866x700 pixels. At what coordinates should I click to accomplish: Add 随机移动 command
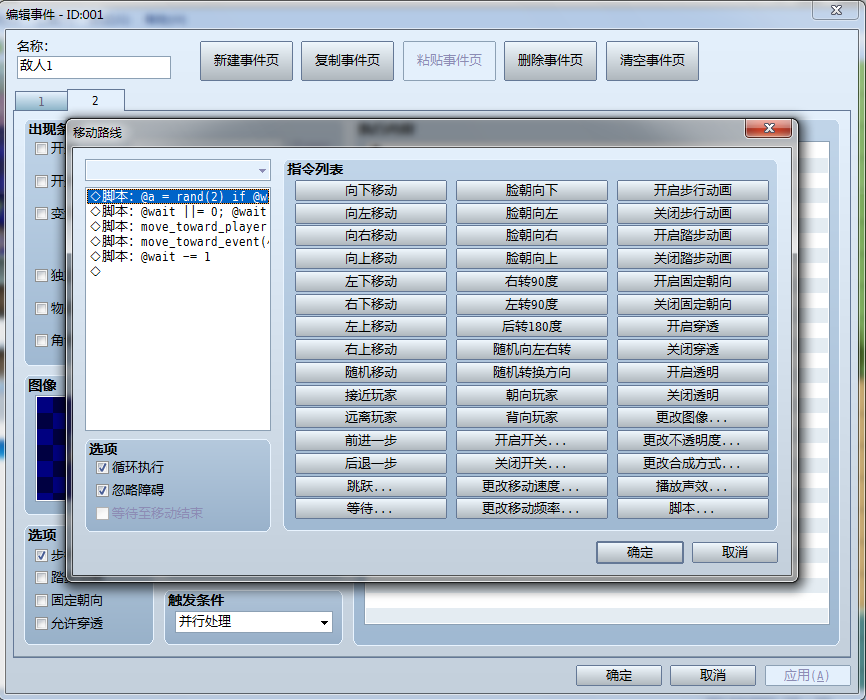[371, 372]
